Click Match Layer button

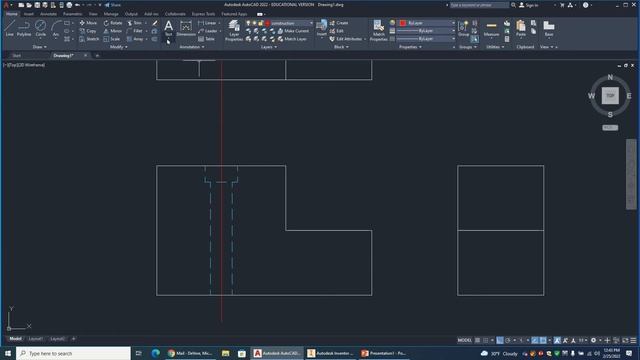coord(292,39)
